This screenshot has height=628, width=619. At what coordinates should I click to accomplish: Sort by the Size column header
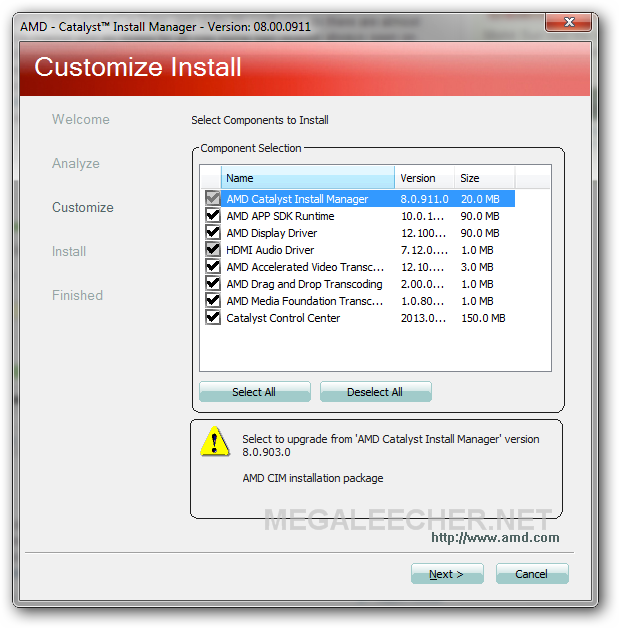(484, 178)
